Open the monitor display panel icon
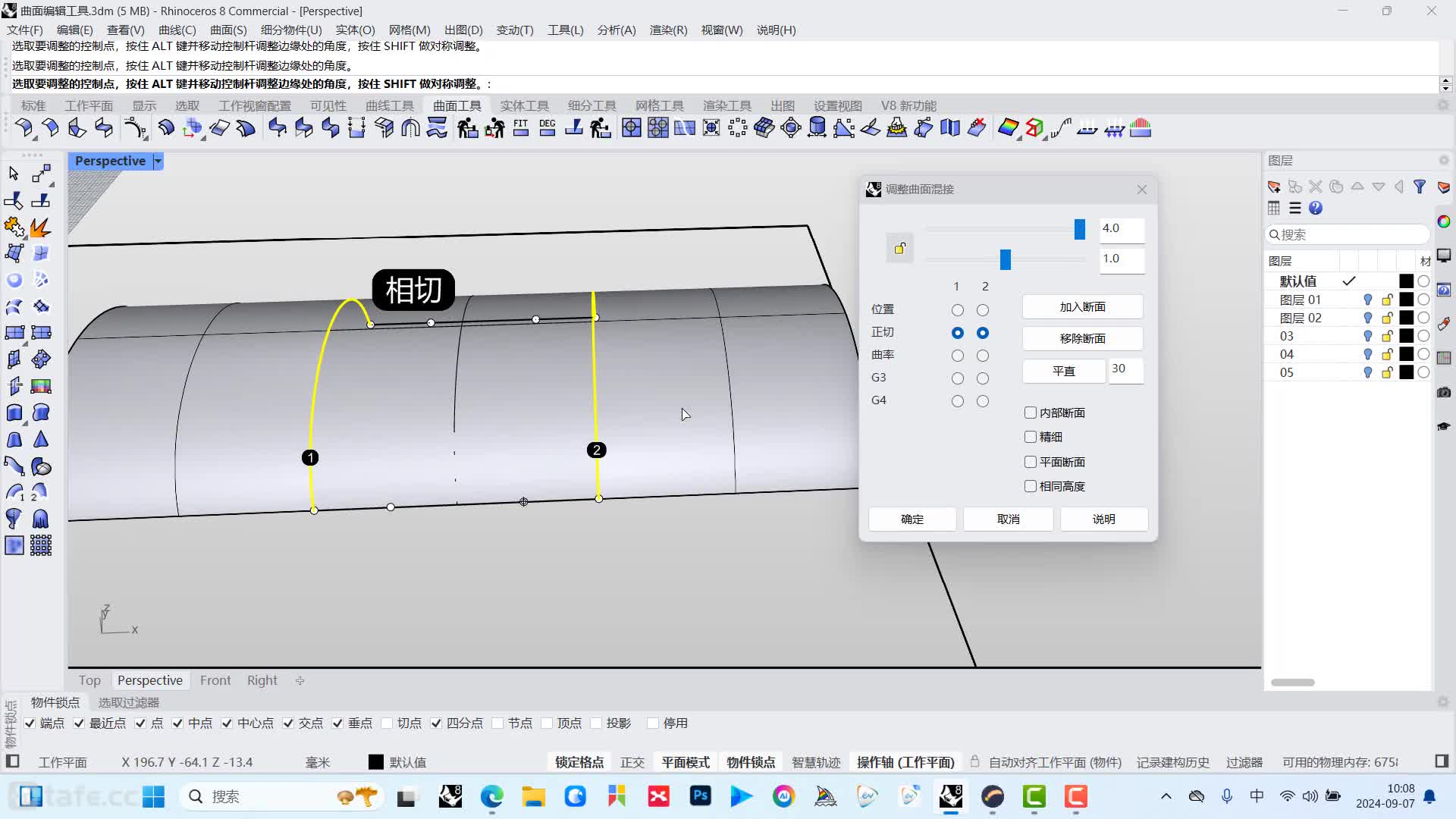 (x=1444, y=256)
